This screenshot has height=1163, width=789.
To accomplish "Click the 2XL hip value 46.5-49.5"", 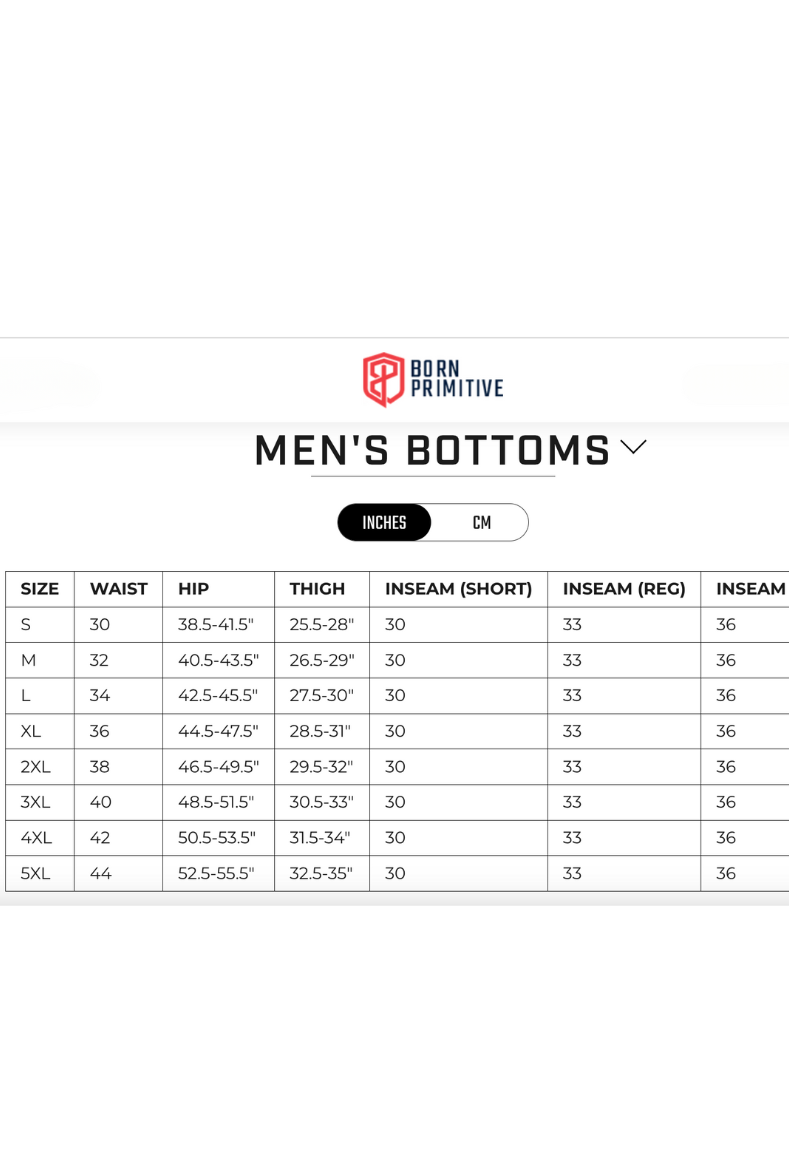I will 218,767.
